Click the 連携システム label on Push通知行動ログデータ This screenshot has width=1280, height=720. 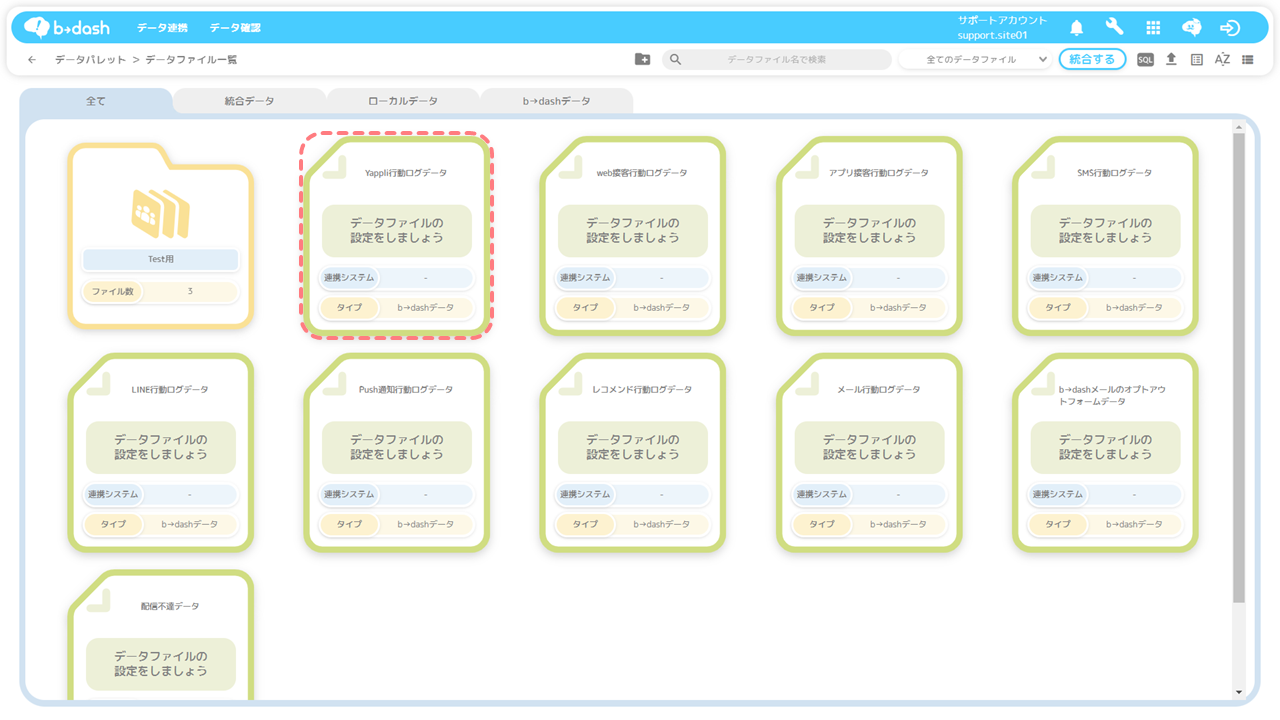pos(349,494)
